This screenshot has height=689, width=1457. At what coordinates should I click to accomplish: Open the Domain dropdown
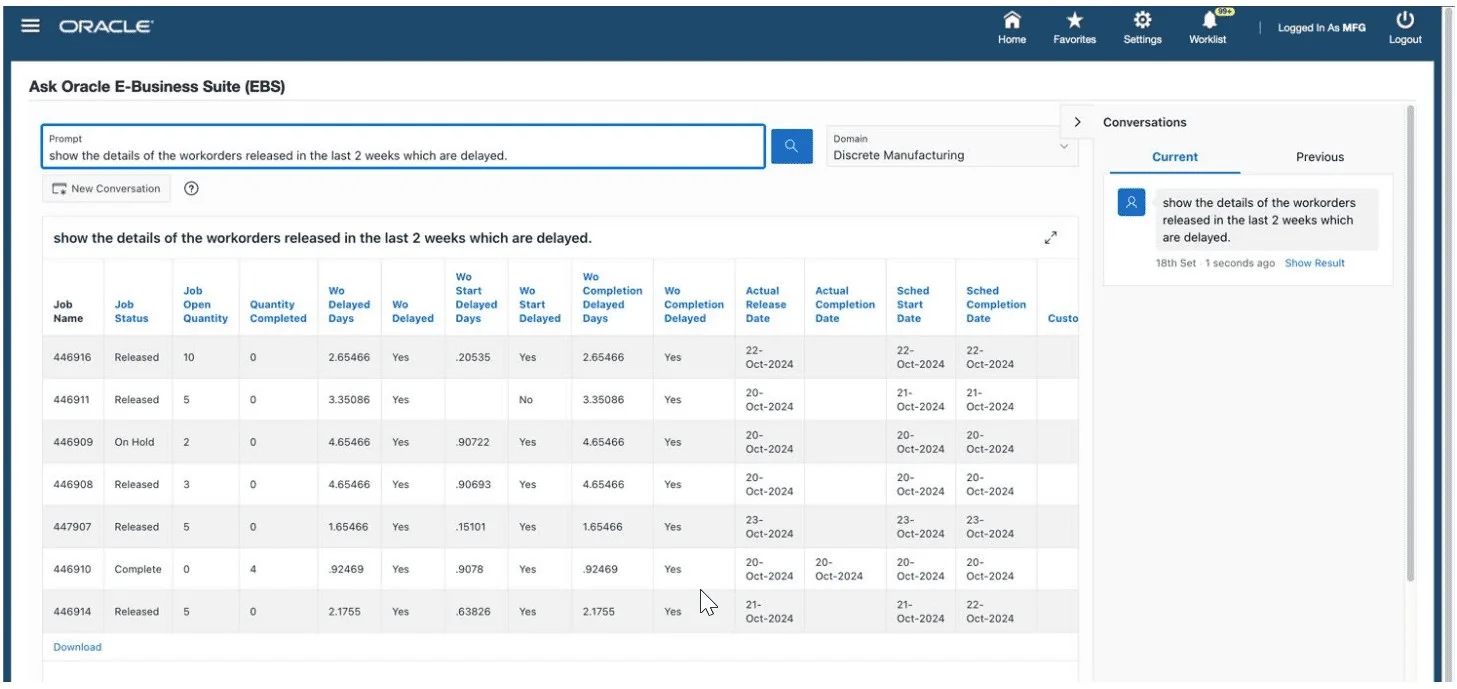pos(952,147)
